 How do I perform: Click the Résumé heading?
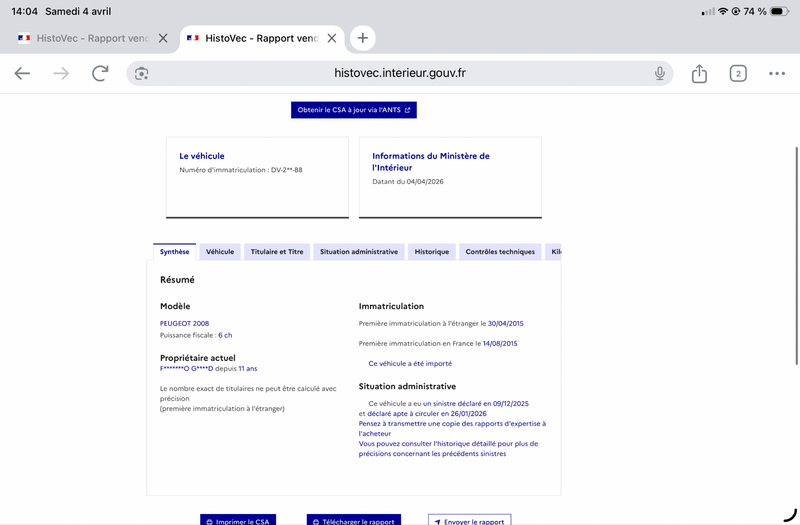[x=177, y=280]
